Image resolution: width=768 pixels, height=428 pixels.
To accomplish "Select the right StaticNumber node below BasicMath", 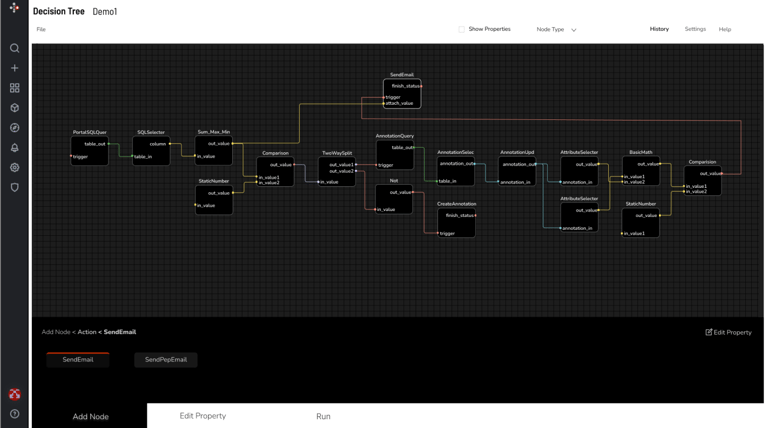I will [x=641, y=222].
